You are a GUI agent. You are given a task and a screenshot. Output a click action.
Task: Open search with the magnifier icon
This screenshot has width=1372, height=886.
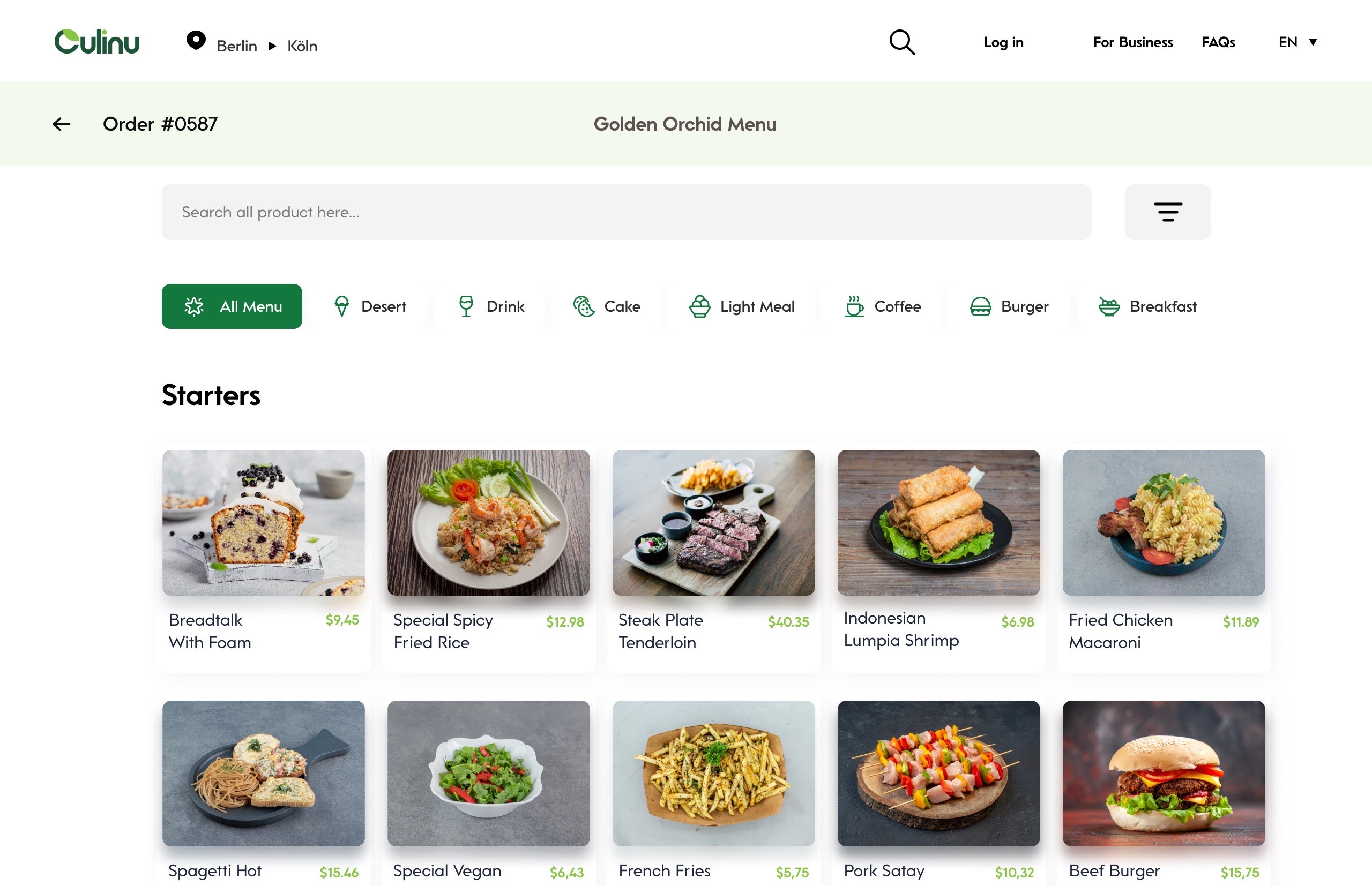902,42
